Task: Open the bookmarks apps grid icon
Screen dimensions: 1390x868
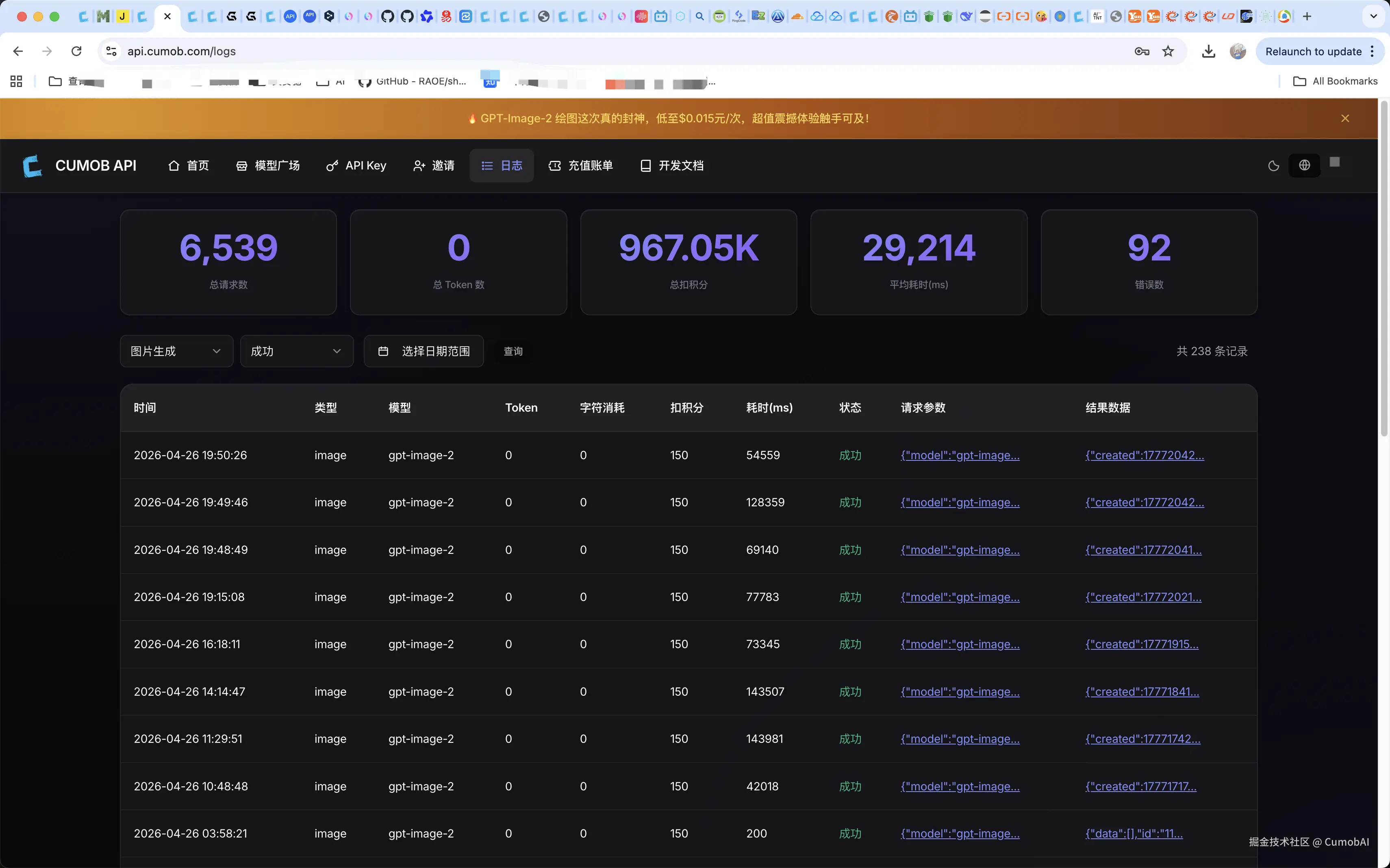Action: [x=16, y=82]
